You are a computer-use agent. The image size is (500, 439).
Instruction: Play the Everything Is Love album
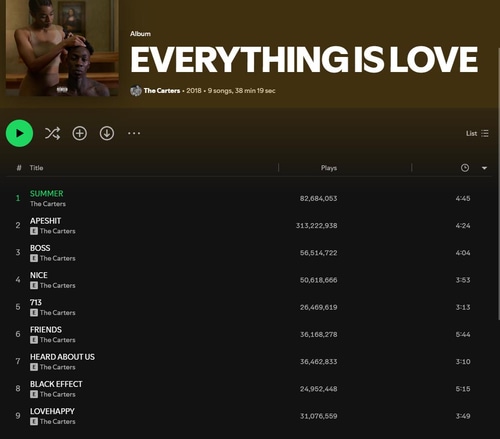(19, 133)
